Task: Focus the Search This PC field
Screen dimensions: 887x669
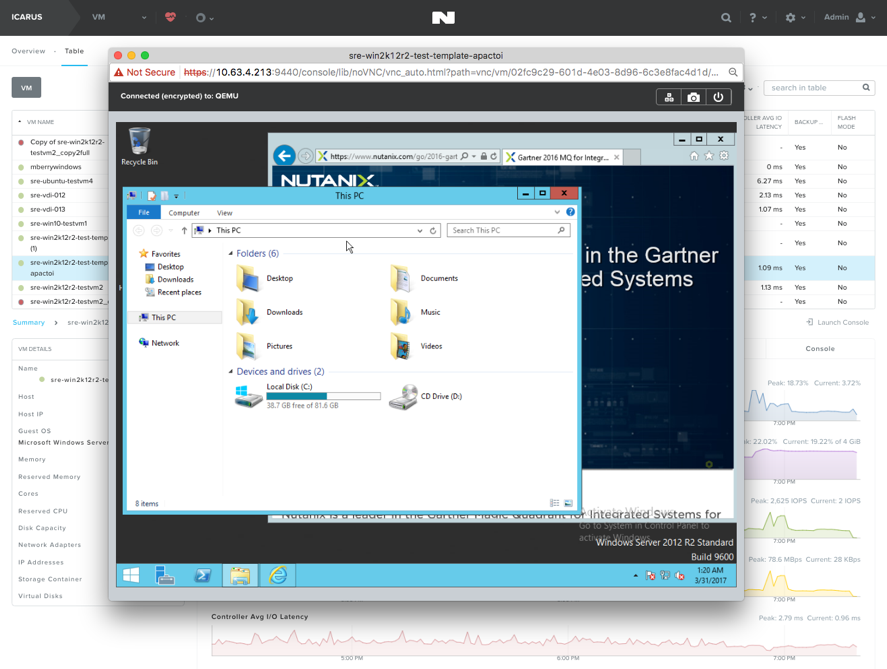Action: (x=508, y=231)
